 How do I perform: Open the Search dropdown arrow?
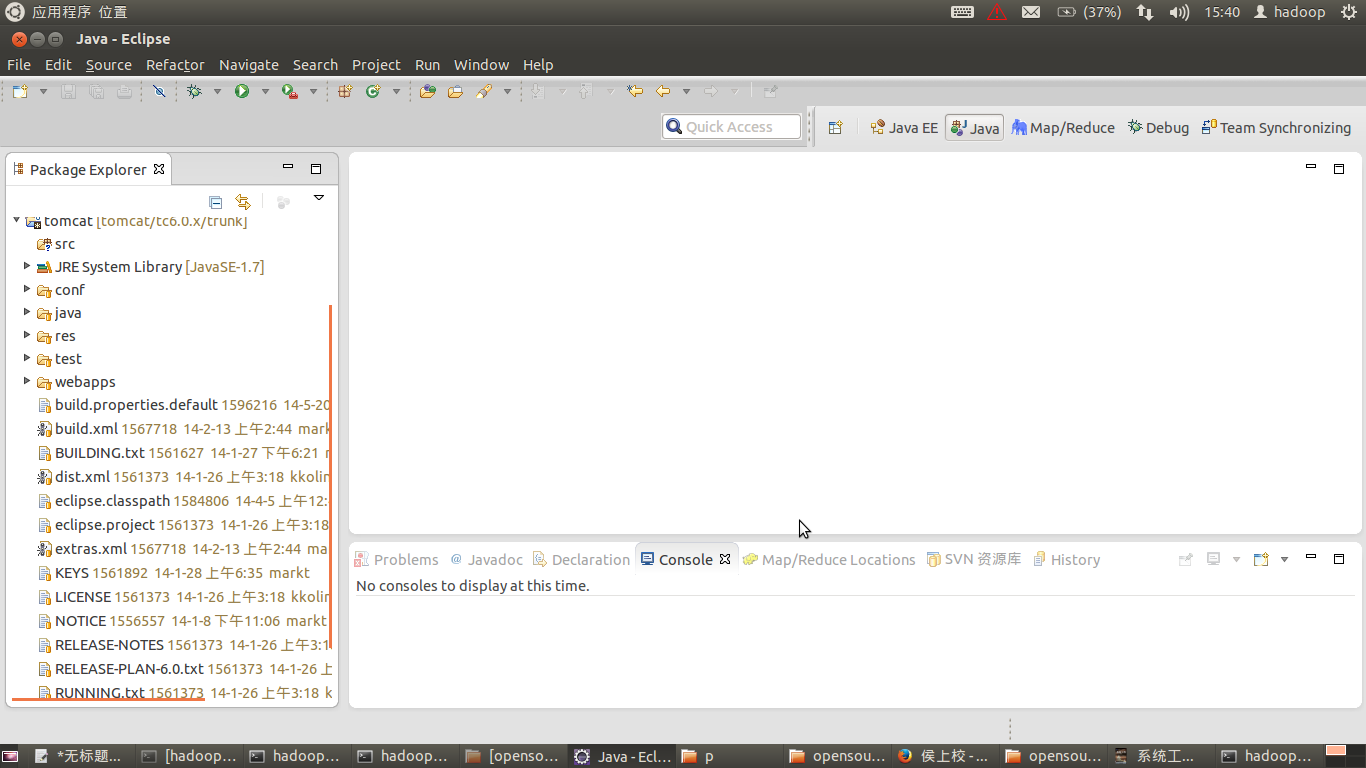click(x=507, y=91)
